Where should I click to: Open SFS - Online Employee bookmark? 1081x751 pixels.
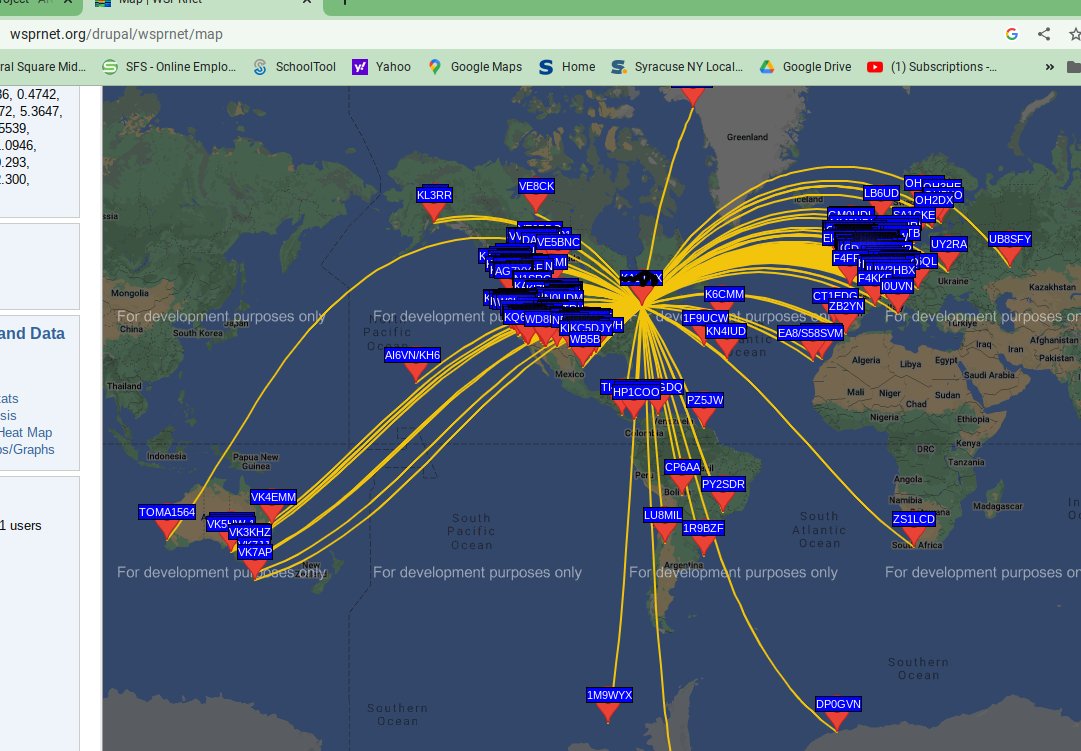pos(169,67)
